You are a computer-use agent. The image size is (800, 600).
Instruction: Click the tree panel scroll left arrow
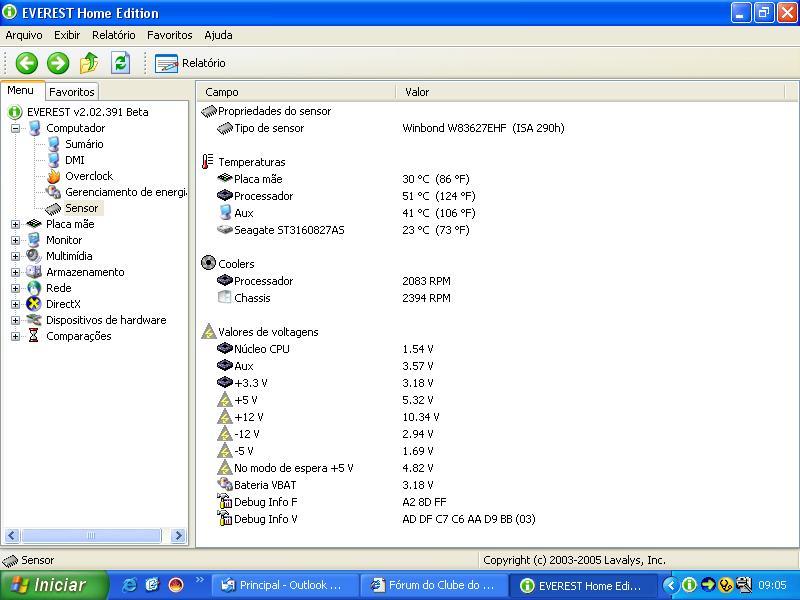[12, 536]
